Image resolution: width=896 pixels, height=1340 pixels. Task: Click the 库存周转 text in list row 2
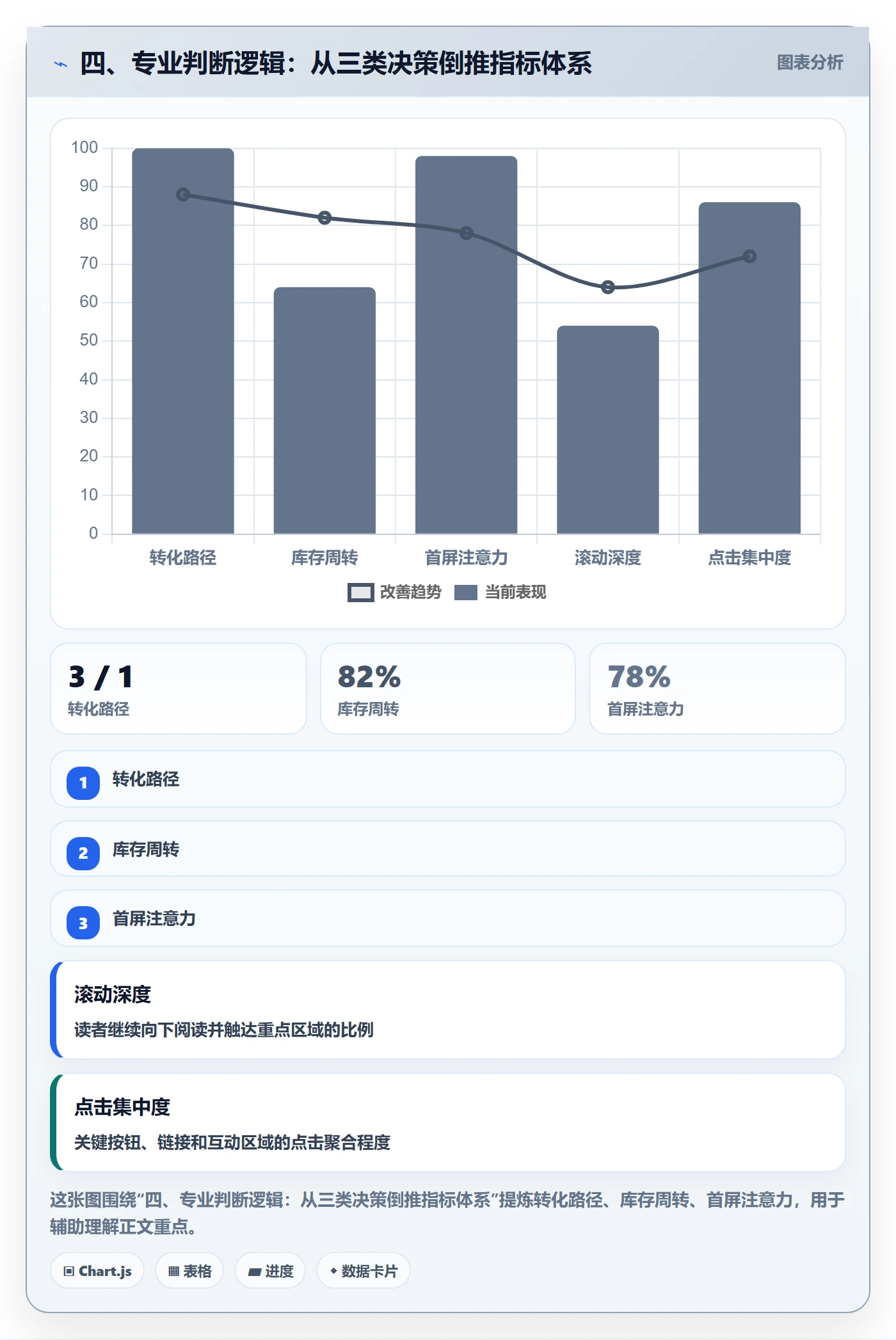pyautogui.click(x=146, y=849)
